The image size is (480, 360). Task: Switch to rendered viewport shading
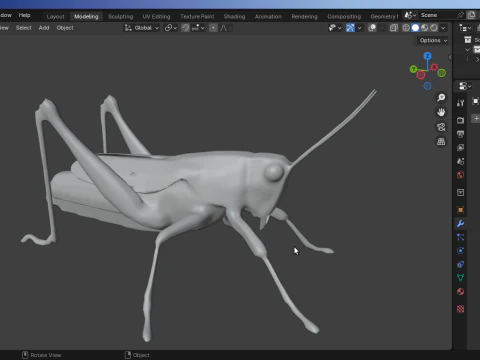click(x=434, y=28)
